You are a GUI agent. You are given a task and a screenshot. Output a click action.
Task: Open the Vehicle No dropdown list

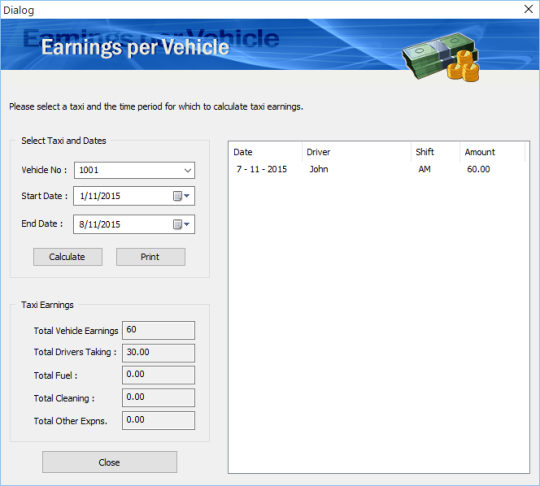(187, 170)
